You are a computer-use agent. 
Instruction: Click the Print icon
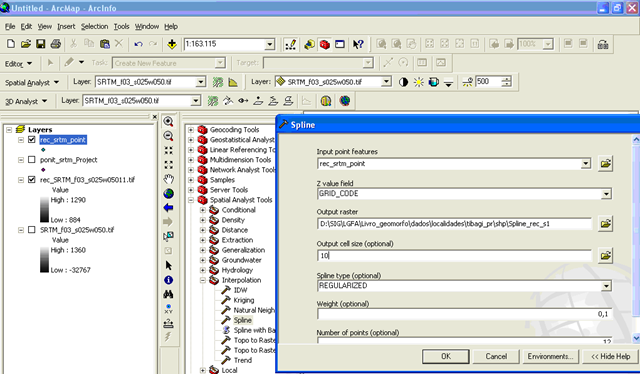[56, 44]
